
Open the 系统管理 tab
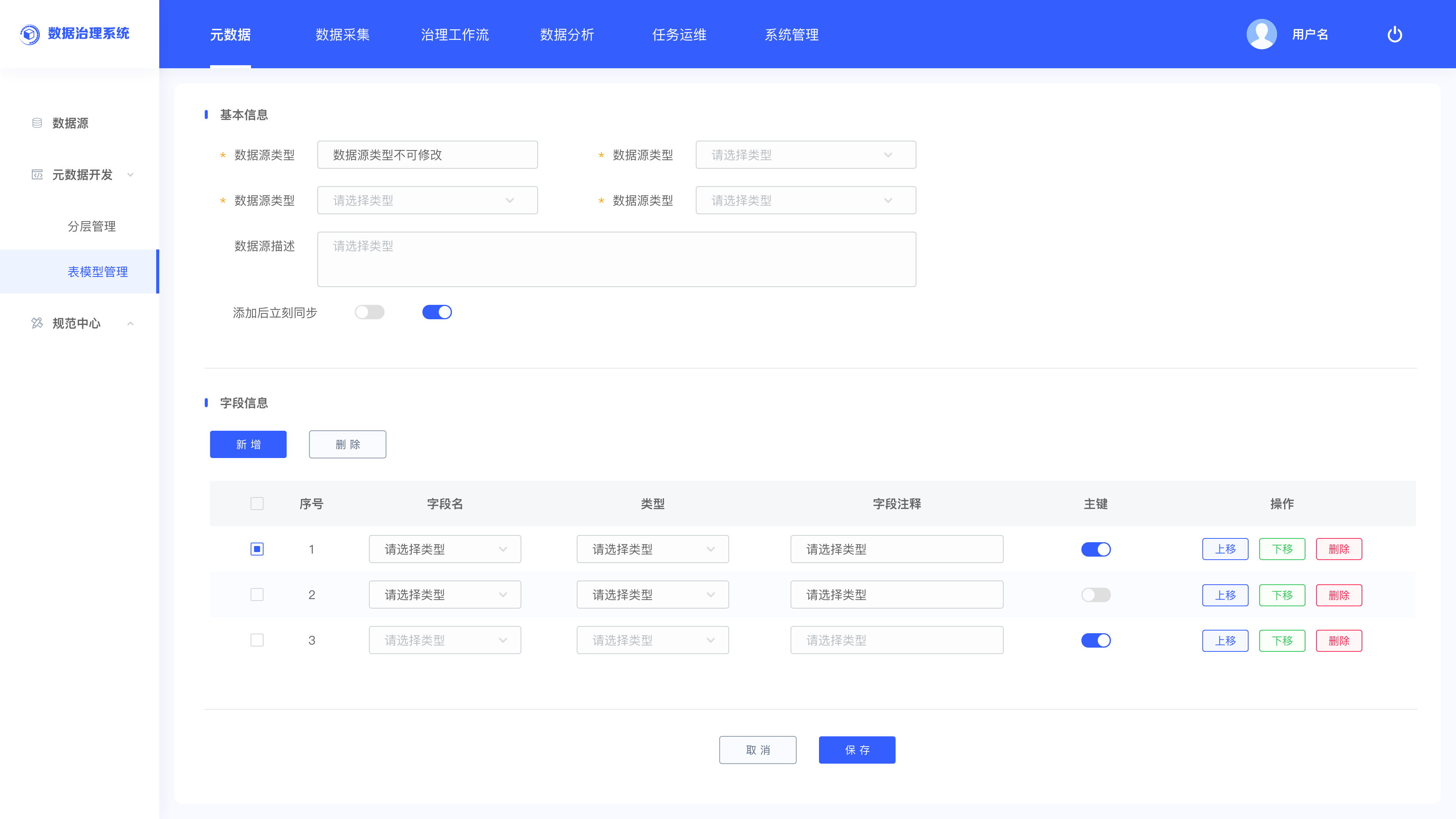pos(791,35)
